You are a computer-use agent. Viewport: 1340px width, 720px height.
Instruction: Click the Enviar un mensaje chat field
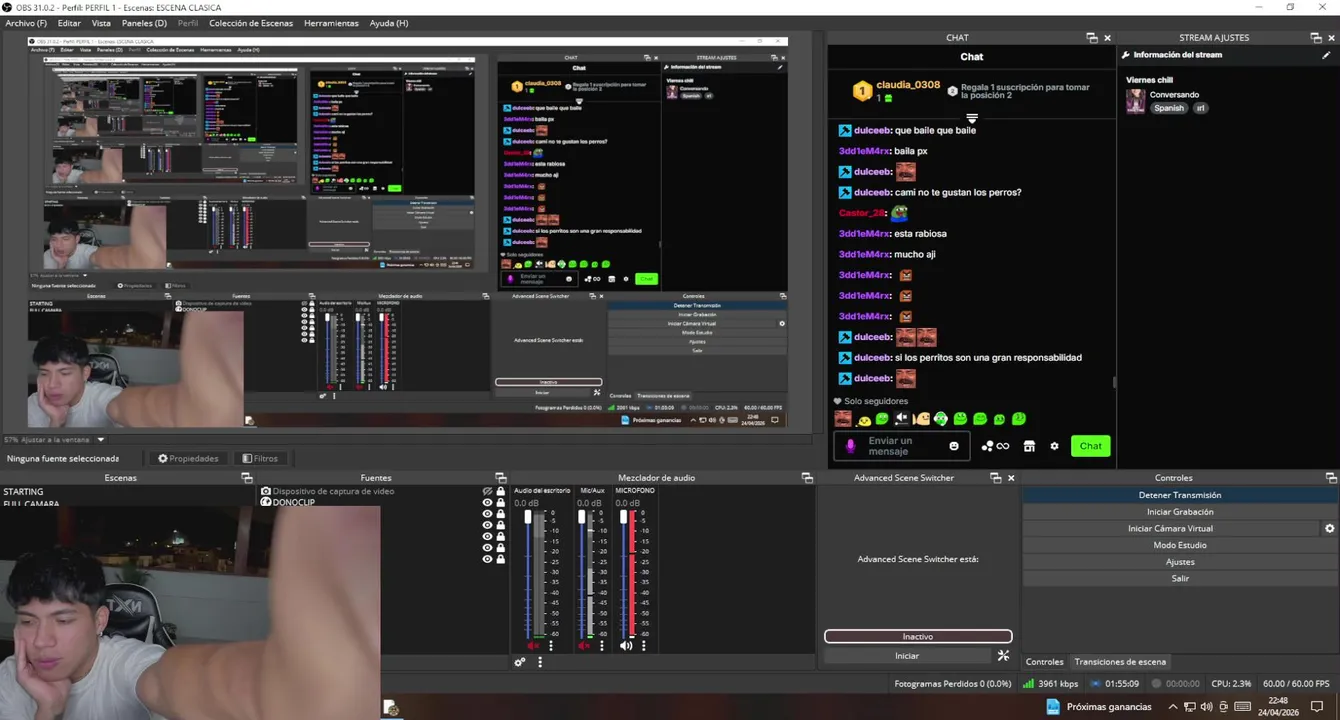[900, 446]
